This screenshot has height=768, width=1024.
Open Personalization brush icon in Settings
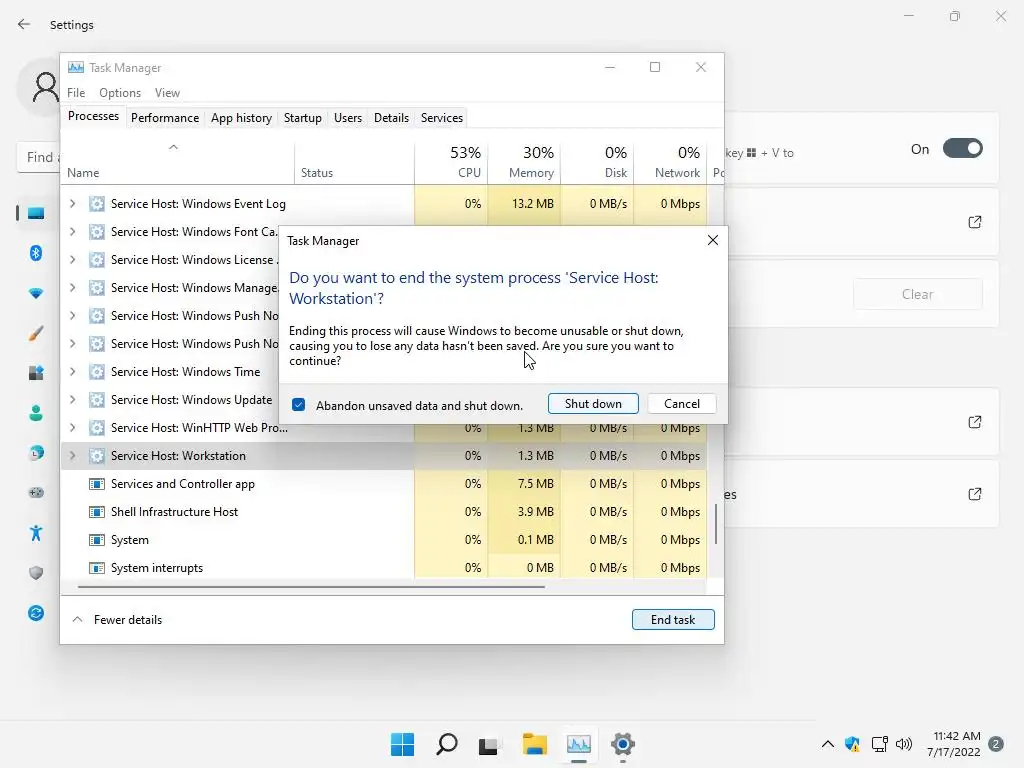click(36, 333)
